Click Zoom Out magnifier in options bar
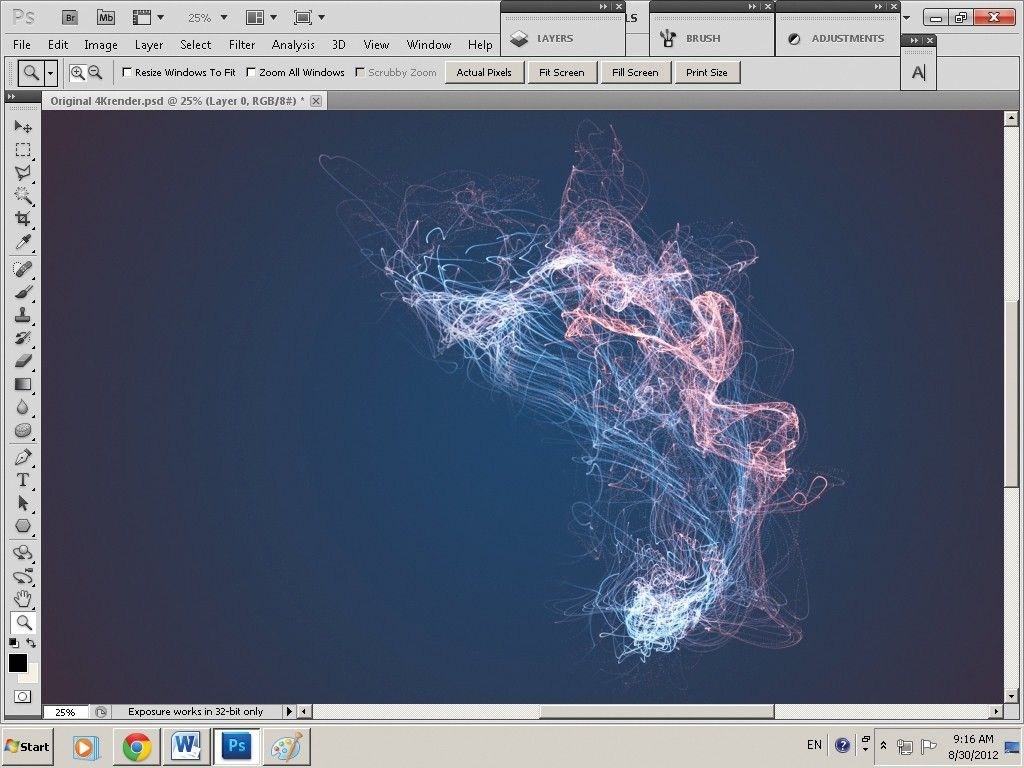The height and width of the screenshot is (768, 1024). (x=95, y=72)
